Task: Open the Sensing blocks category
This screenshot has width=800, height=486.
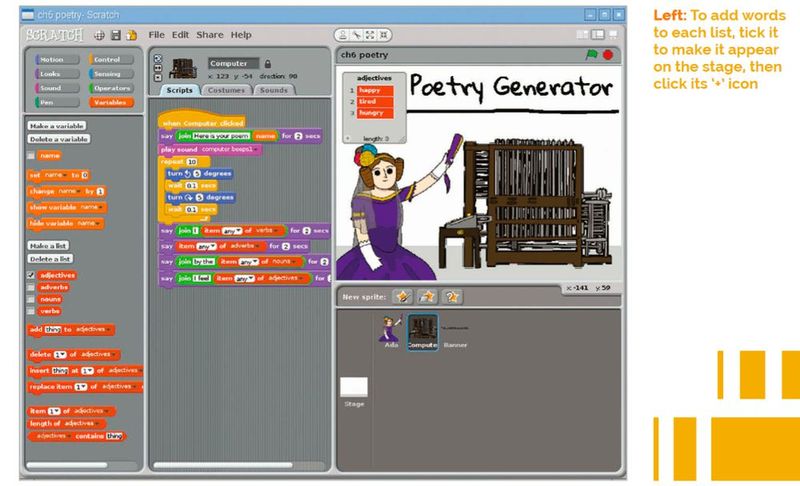Action: tap(111, 74)
